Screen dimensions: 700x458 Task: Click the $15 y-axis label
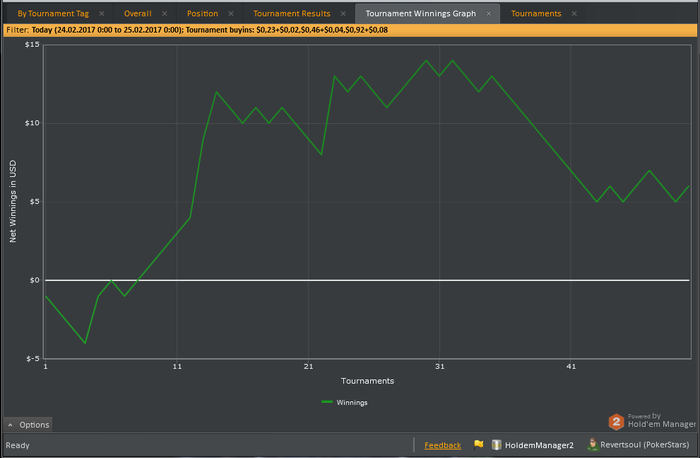pos(32,45)
